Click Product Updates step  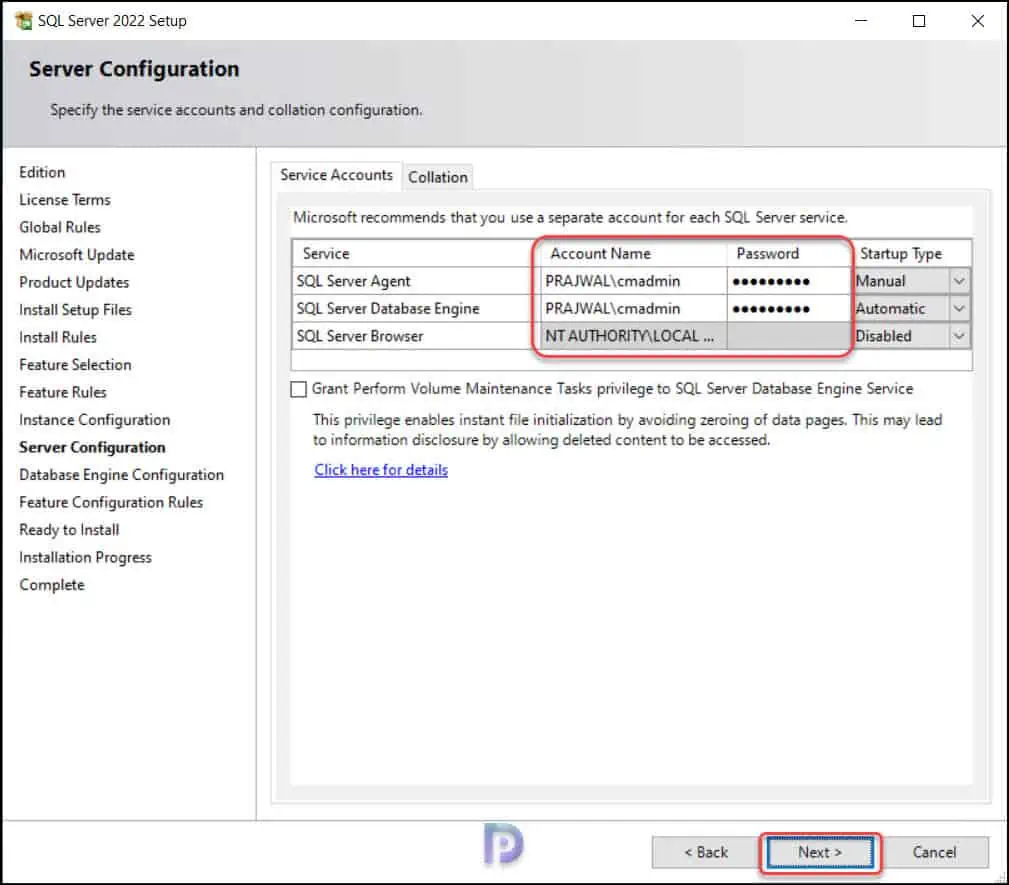pyautogui.click(x=74, y=283)
